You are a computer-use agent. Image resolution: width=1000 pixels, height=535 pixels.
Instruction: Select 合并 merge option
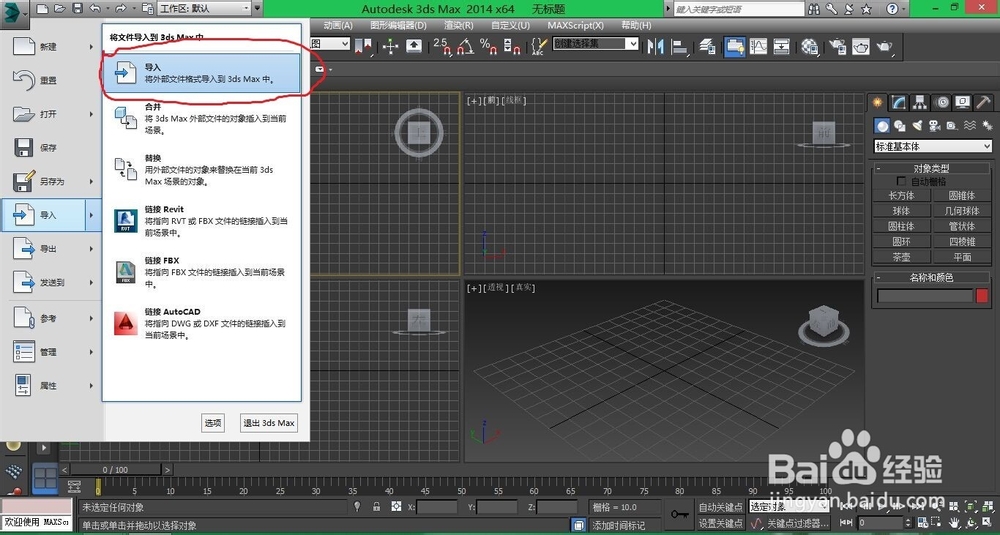tap(202, 119)
